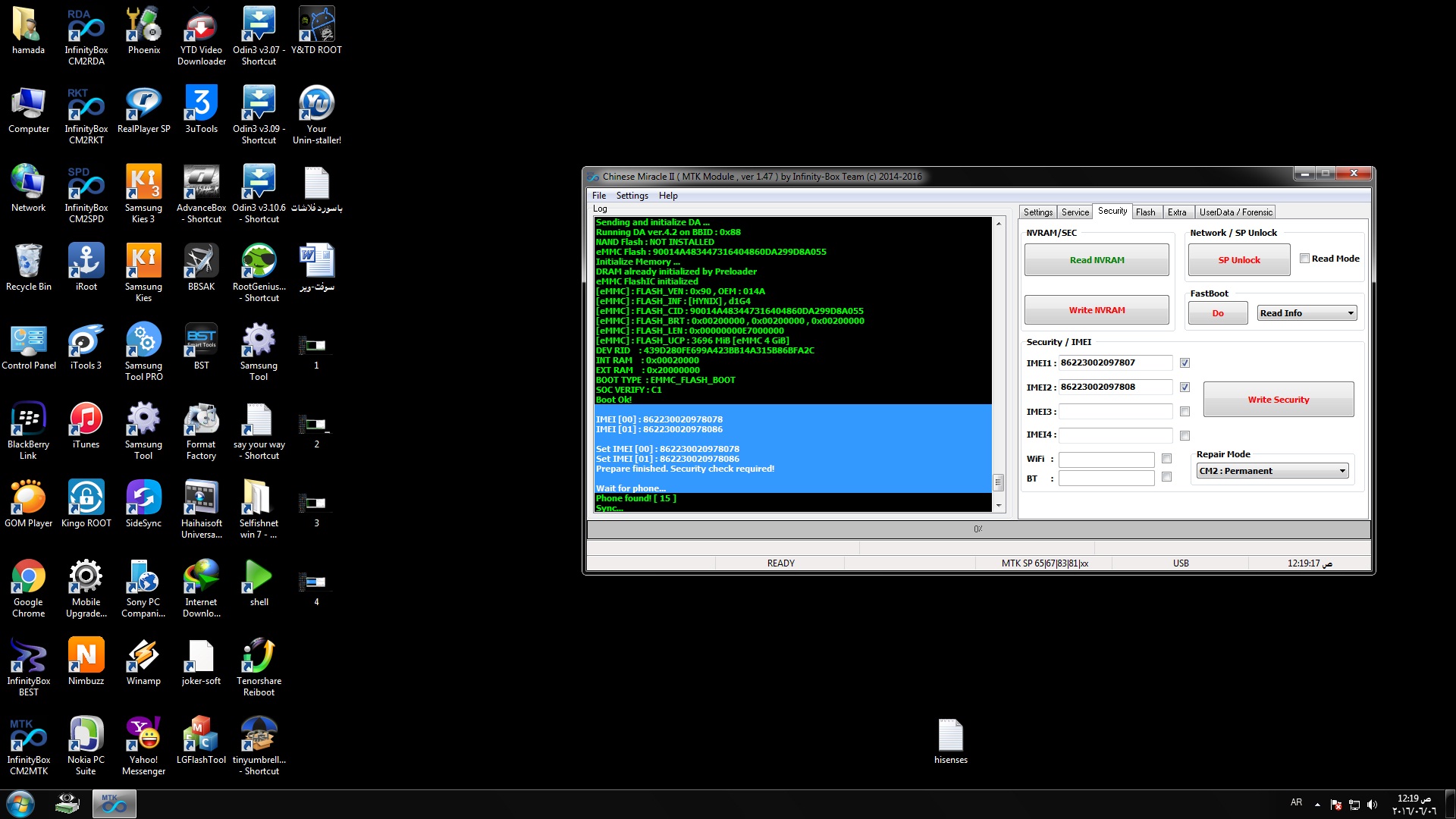Click the SP Unlock button
Image resolution: width=1456 pixels, height=819 pixels.
[1239, 260]
